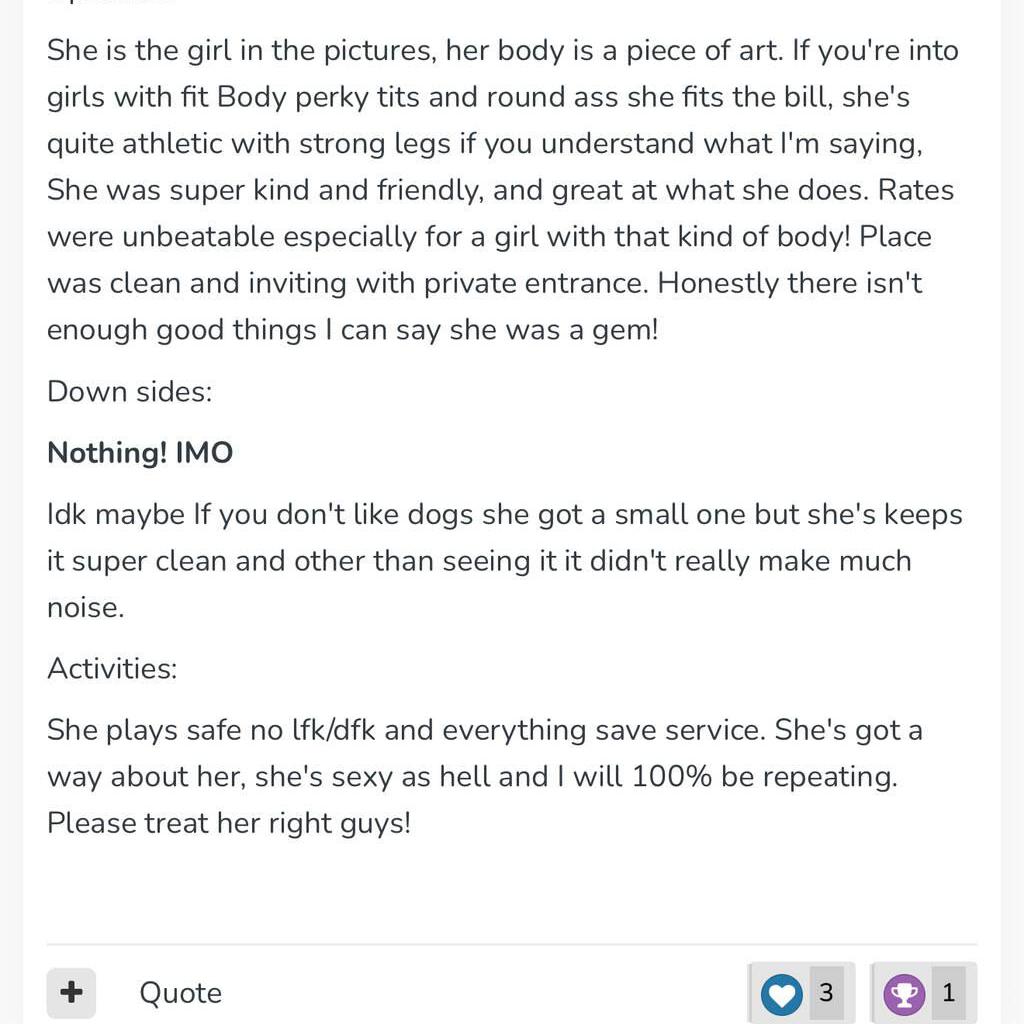Click the line starting "She is the girl"
1024x1024 pixels.
tap(502, 51)
